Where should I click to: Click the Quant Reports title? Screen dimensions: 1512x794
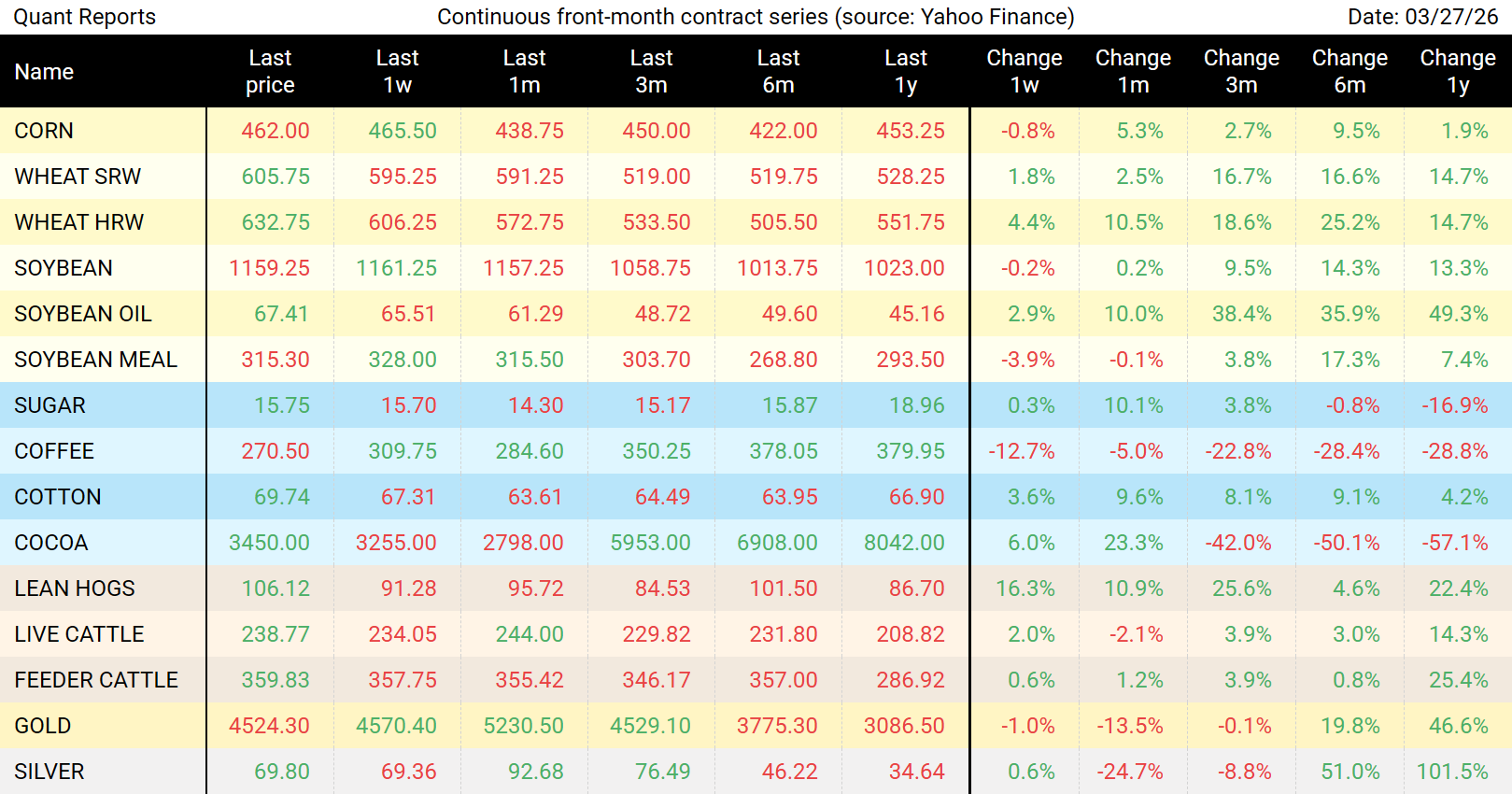tap(84, 17)
